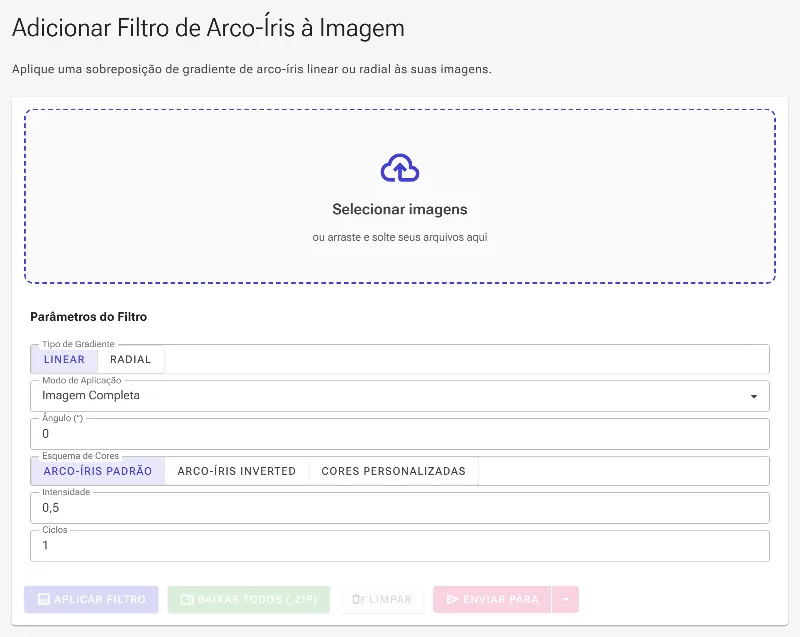This screenshot has height=637, width=800.
Task: Click the cloud upload icon
Action: coord(400,168)
